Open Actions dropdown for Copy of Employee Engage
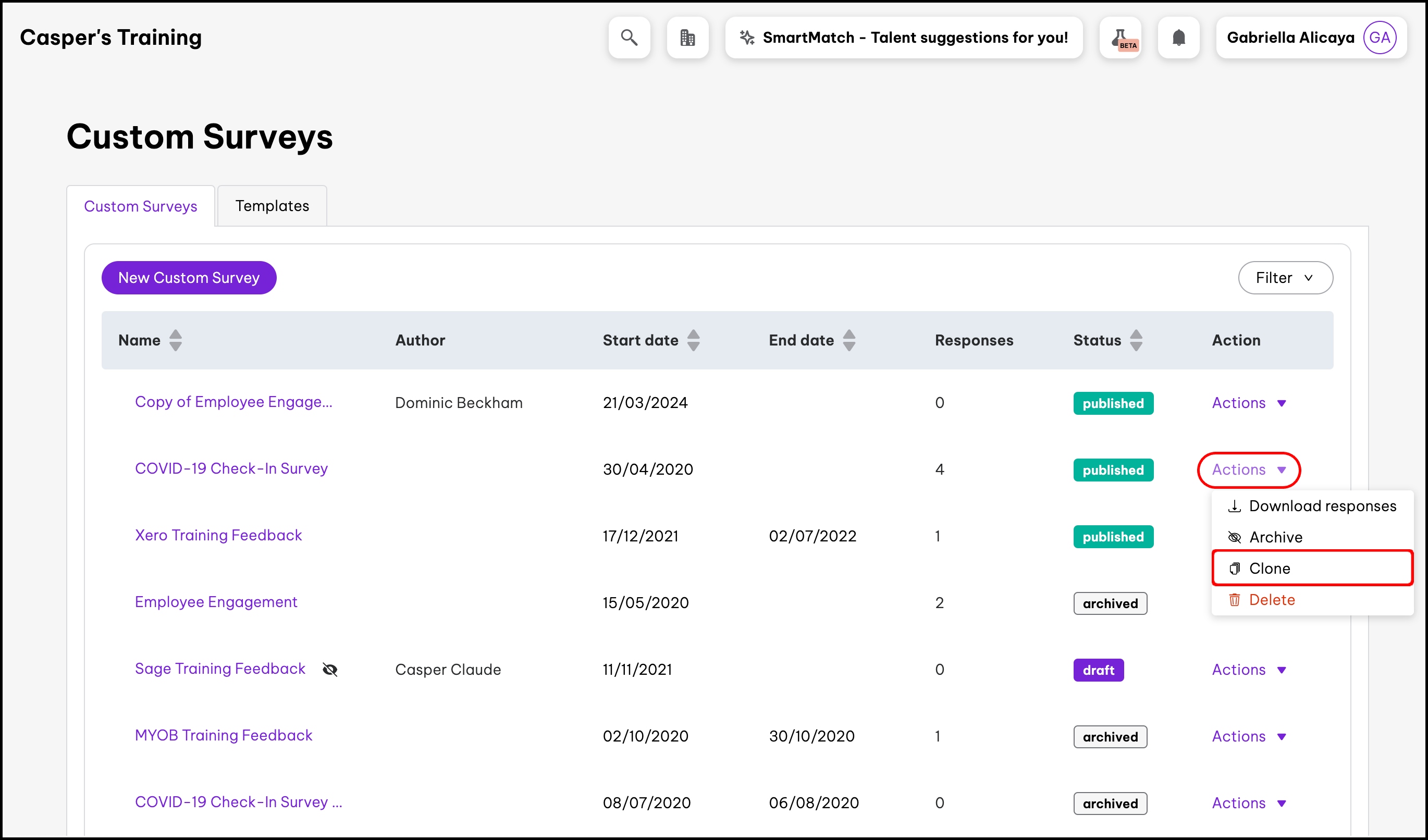The width and height of the screenshot is (1428, 840). 1249,403
